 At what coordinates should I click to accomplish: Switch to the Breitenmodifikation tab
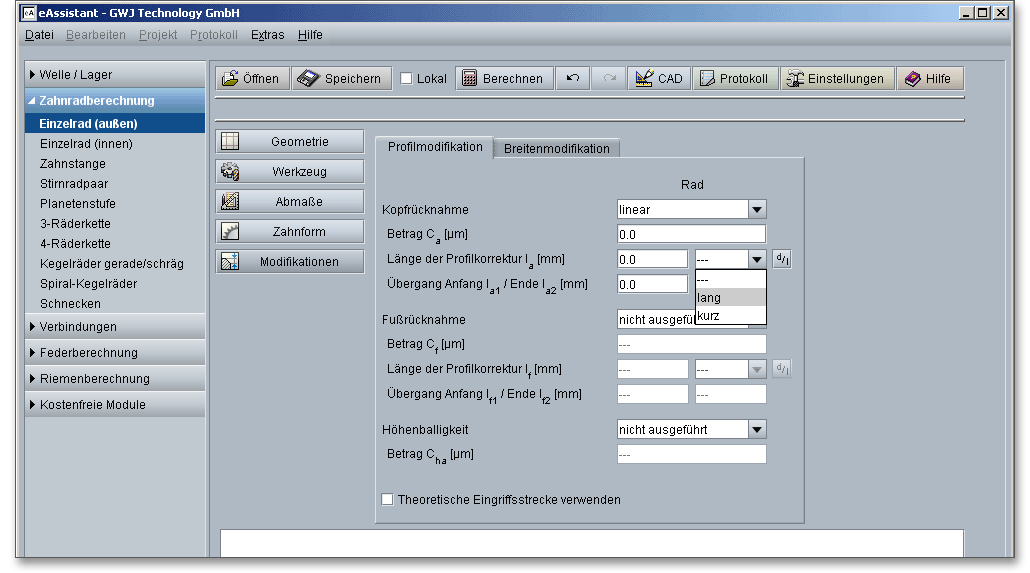point(556,148)
